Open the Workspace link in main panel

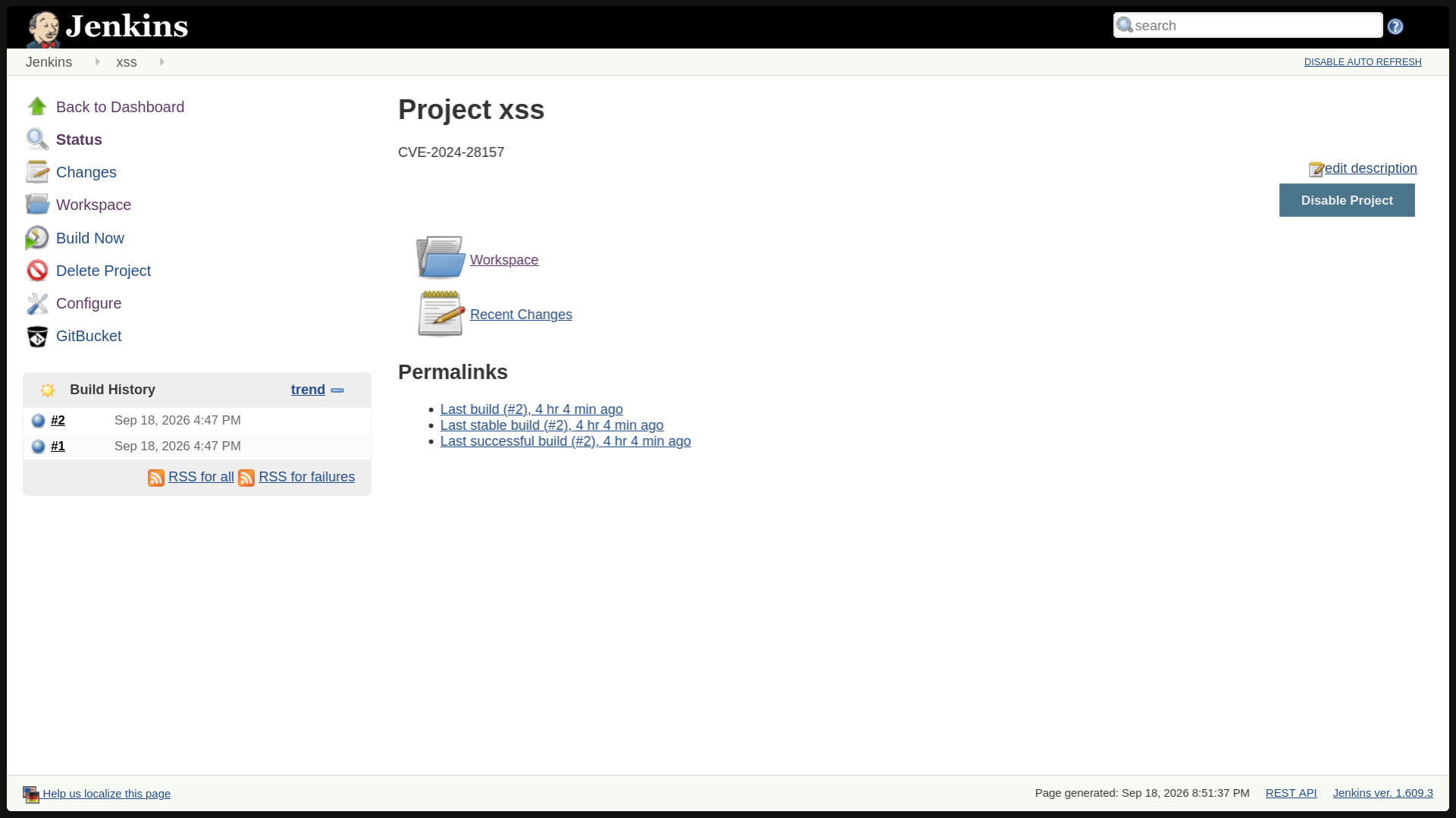point(504,260)
